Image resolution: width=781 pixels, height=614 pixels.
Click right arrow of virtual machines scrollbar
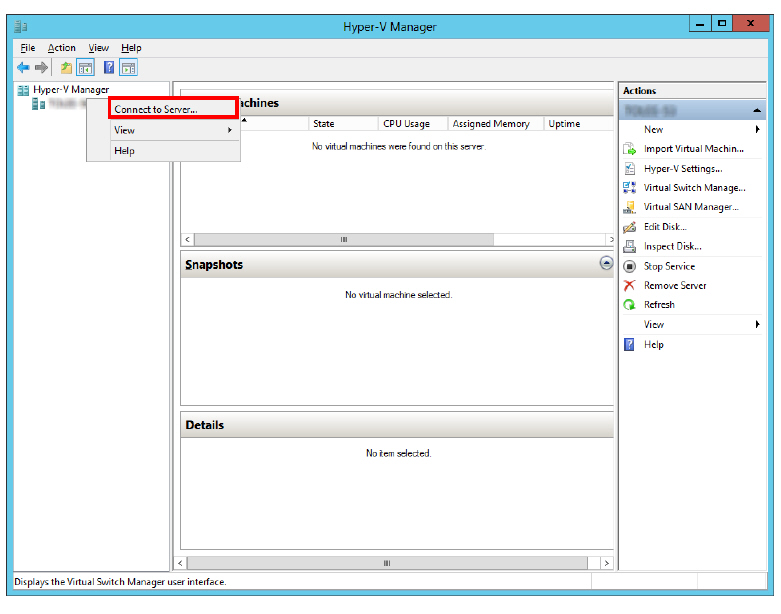point(611,240)
